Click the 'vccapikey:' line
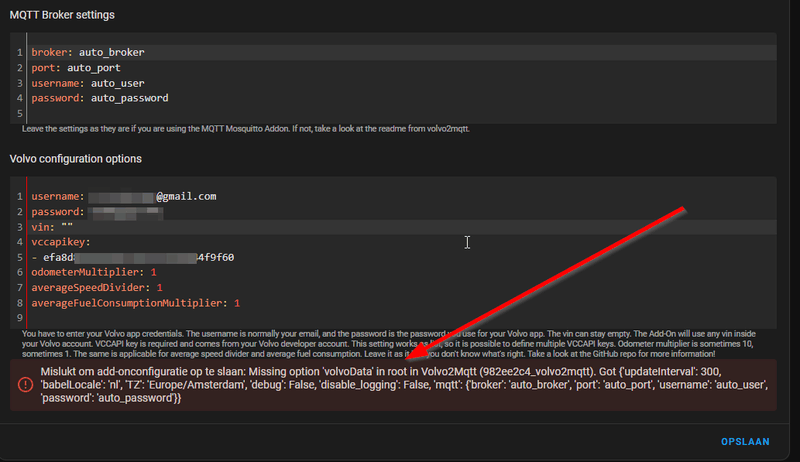The height and width of the screenshot is (462, 800). coord(61,242)
